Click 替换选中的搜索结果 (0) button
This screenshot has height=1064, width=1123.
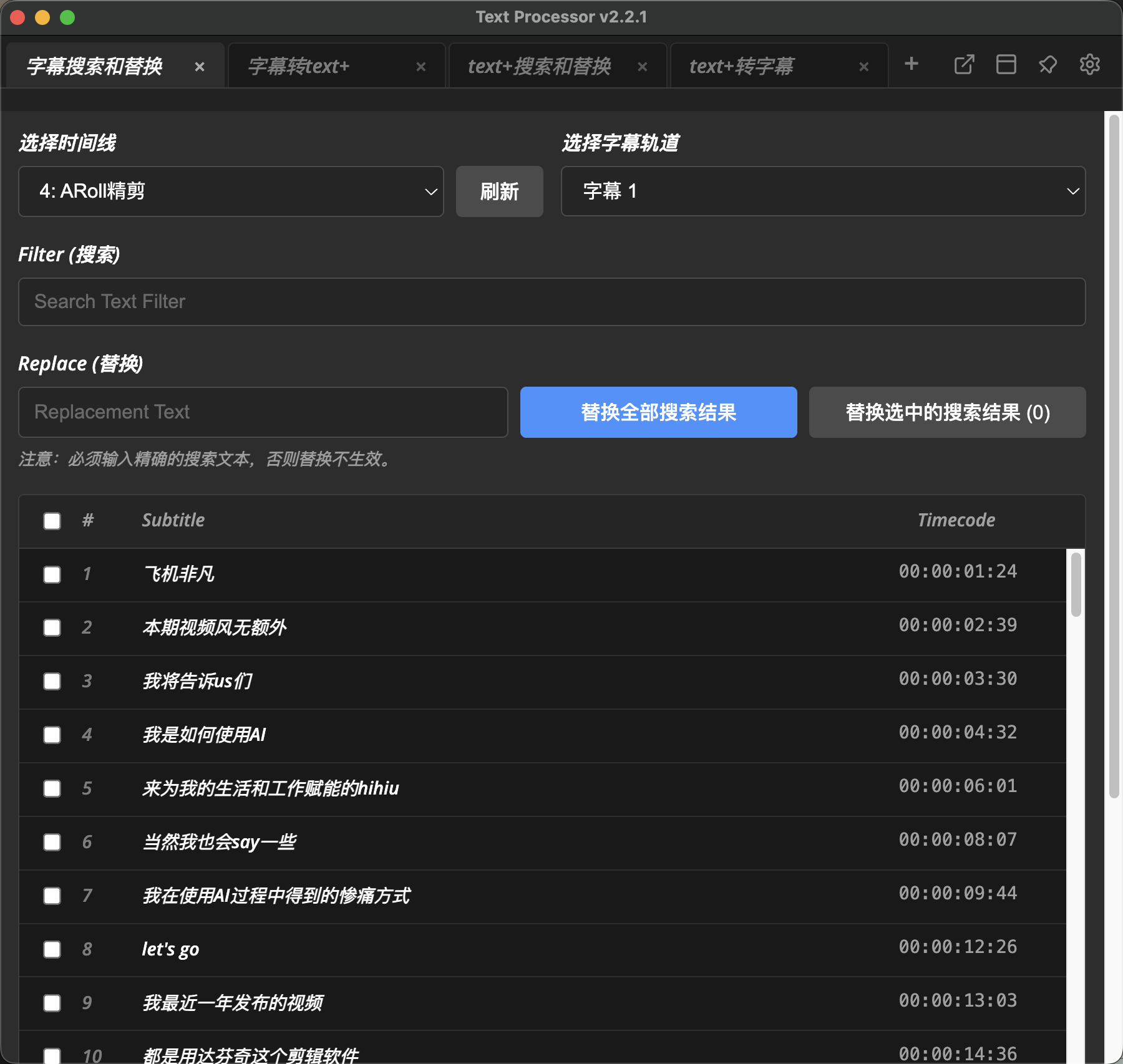coord(947,412)
